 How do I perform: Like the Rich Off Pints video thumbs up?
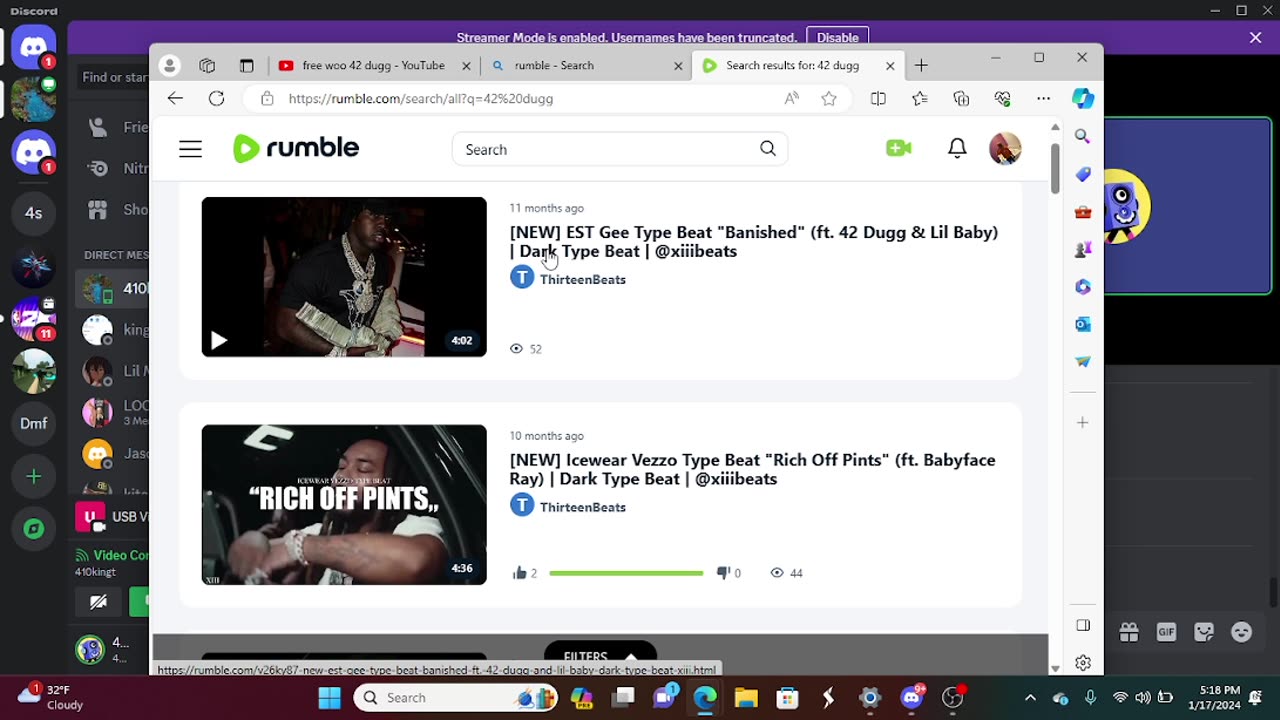[x=519, y=573]
